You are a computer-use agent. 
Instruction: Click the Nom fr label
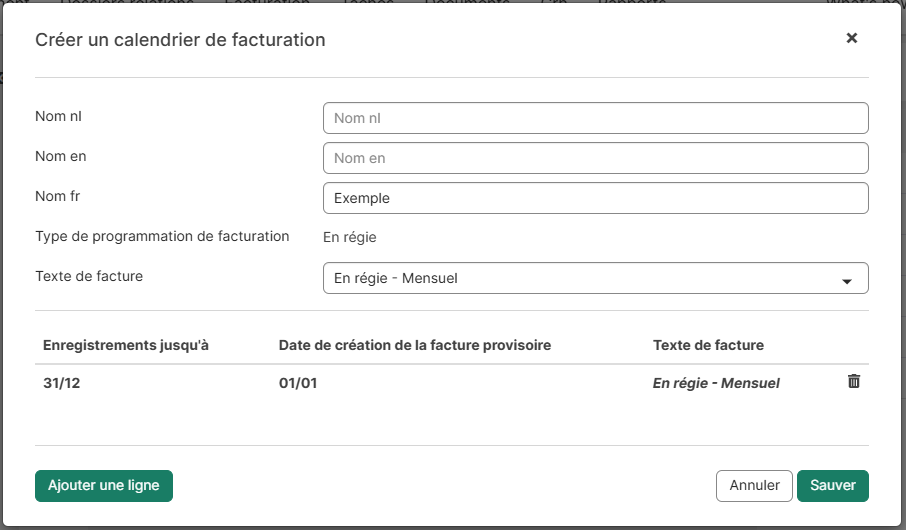pos(57,196)
